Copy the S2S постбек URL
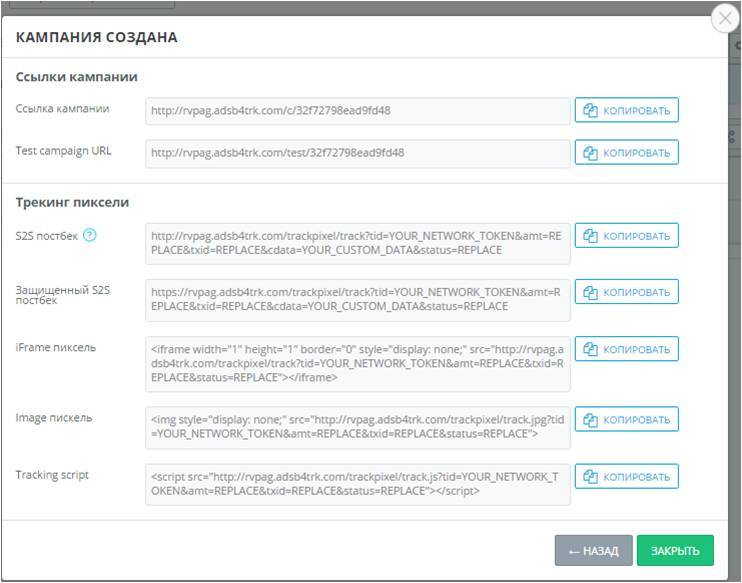 pos(627,236)
